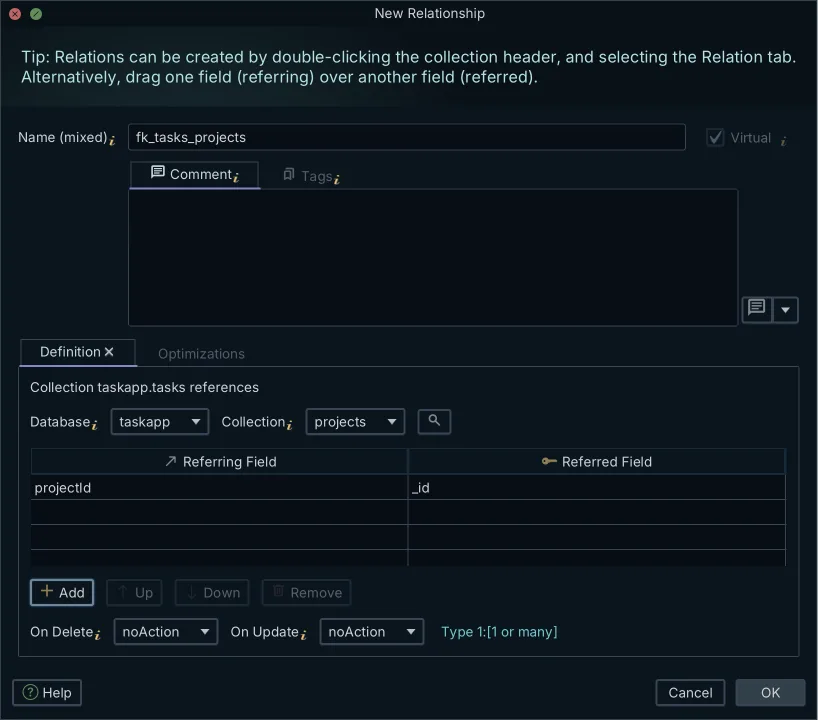This screenshot has width=818, height=720.
Task: Click the Add button
Action: pos(62,592)
